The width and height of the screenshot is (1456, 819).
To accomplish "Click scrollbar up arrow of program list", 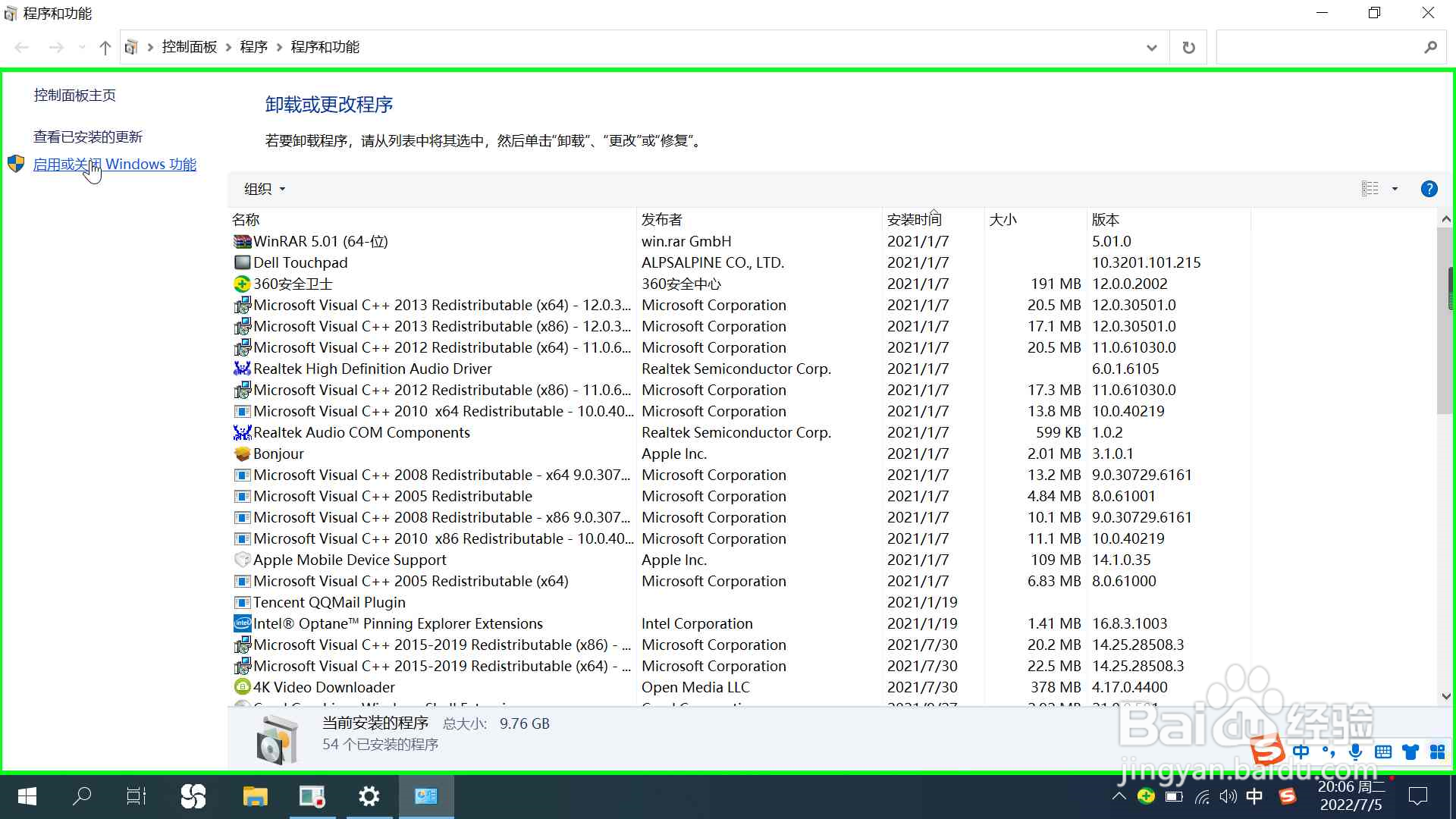I will pyautogui.click(x=1445, y=218).
